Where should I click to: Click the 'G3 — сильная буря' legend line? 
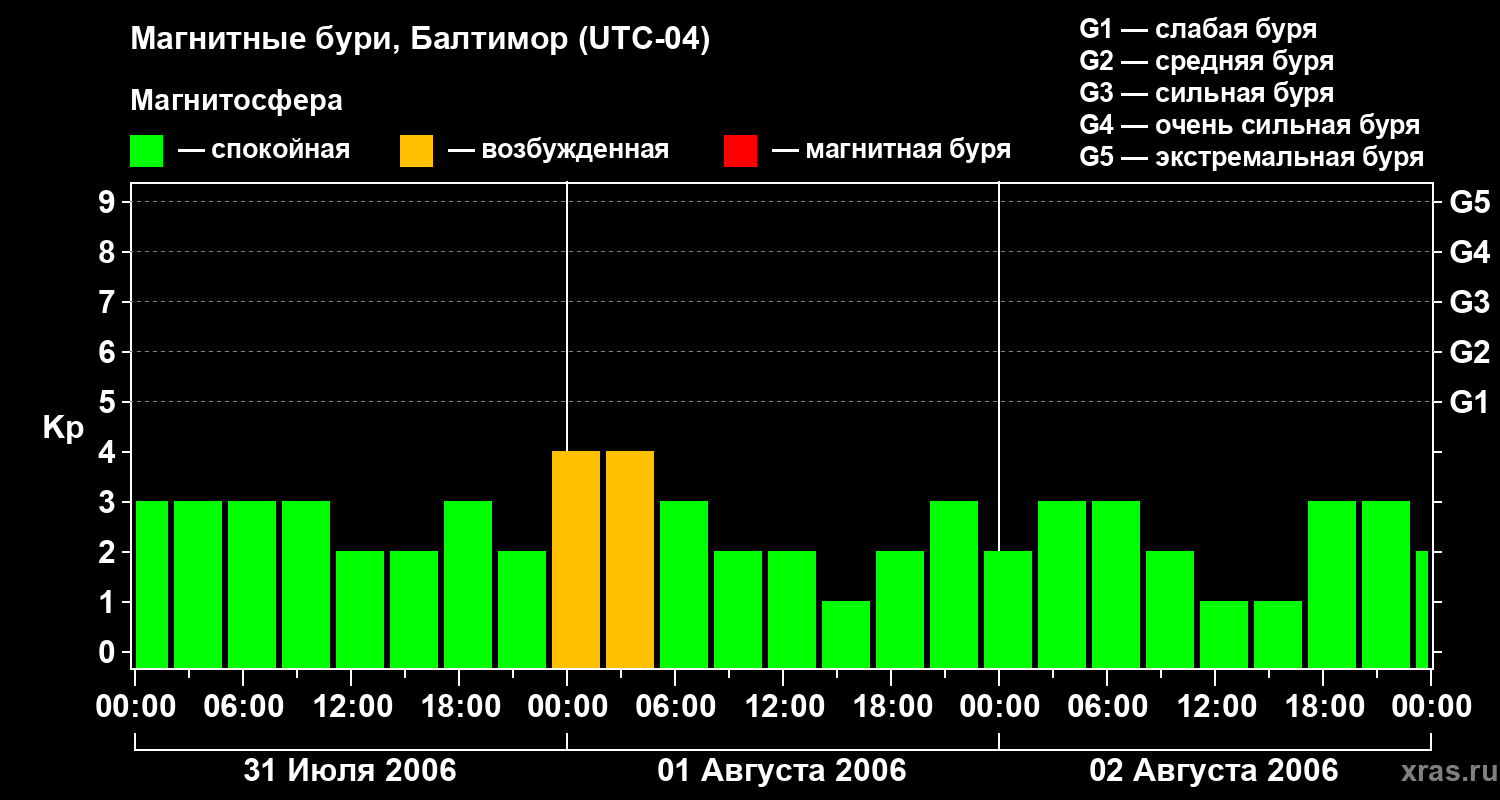1206,93
